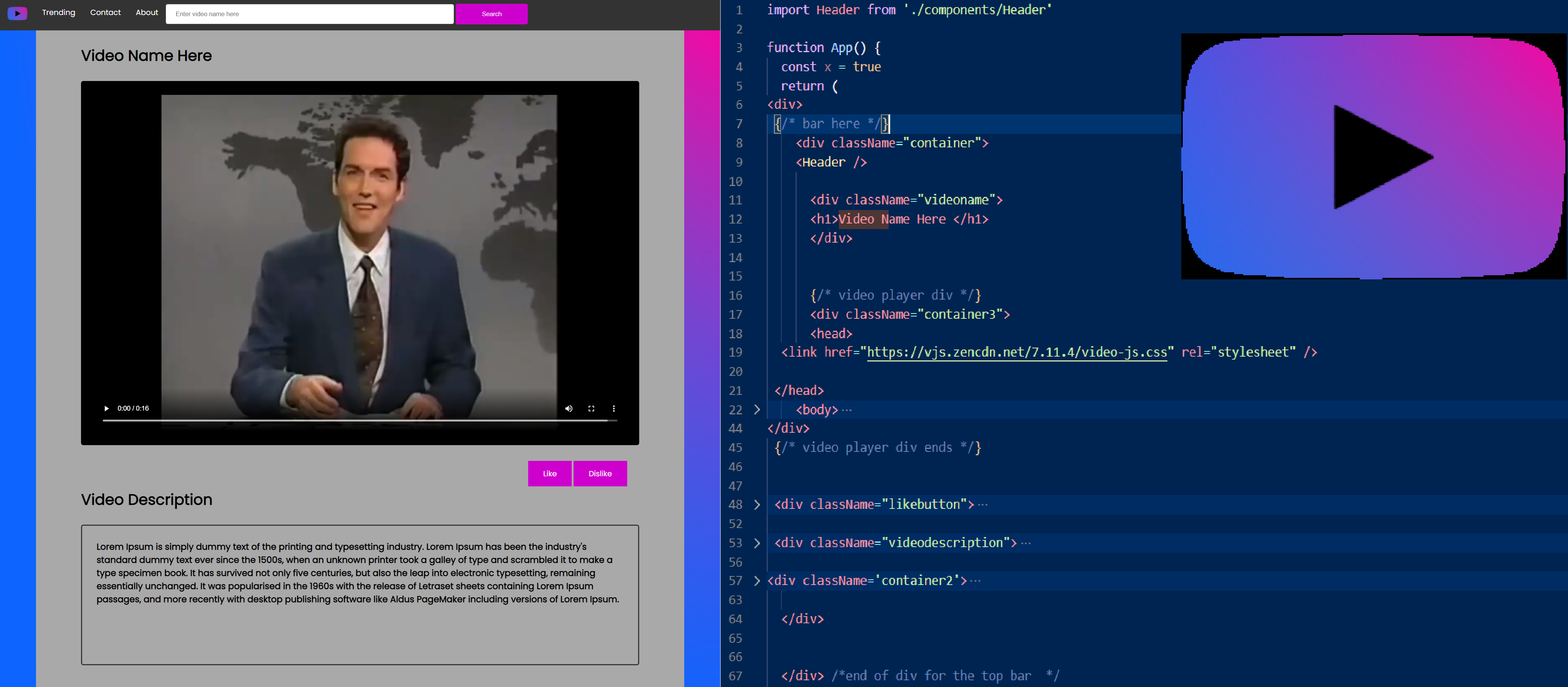
Task: Seek using the video progress bar
Action: point(360,420)
